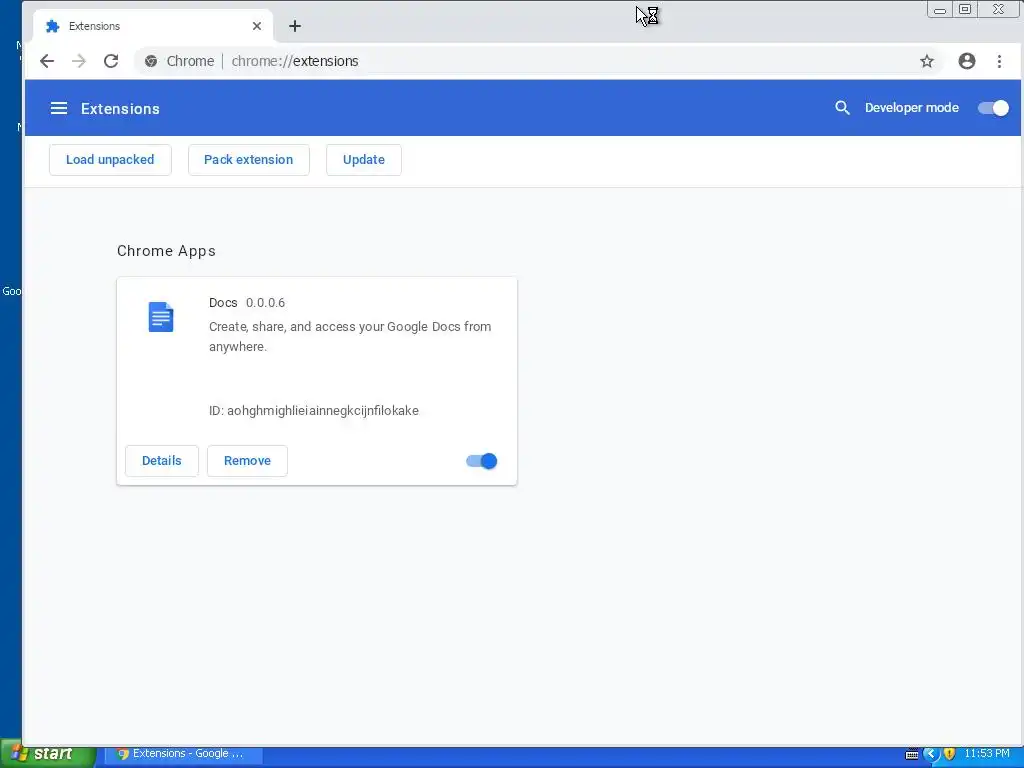The height and width of the screenshot is (768, 1024).
Task: Click the system tray security shield icon
Action: coord(950,754)
